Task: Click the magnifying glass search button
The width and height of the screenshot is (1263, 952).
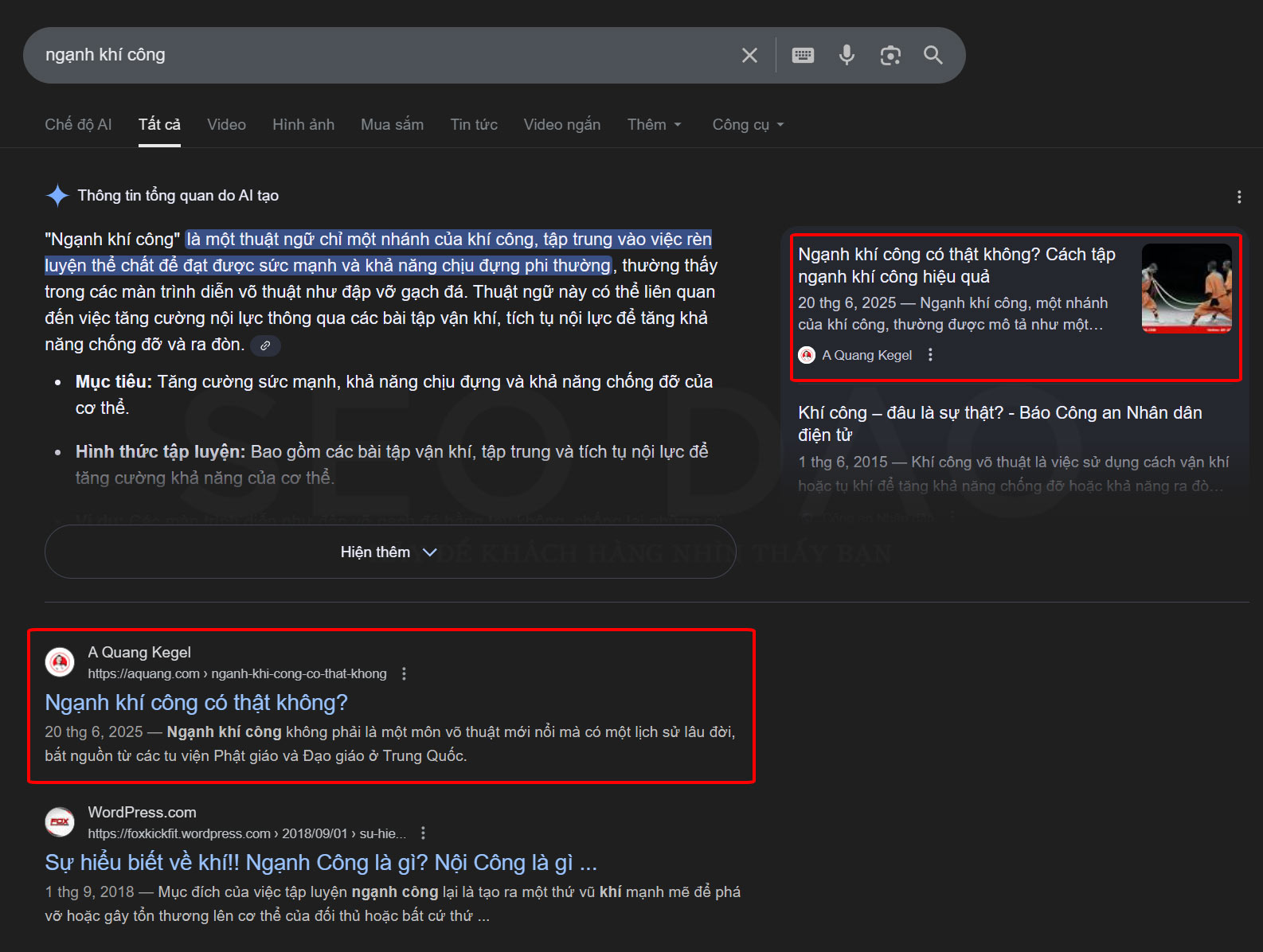Action: coord(933,55)
